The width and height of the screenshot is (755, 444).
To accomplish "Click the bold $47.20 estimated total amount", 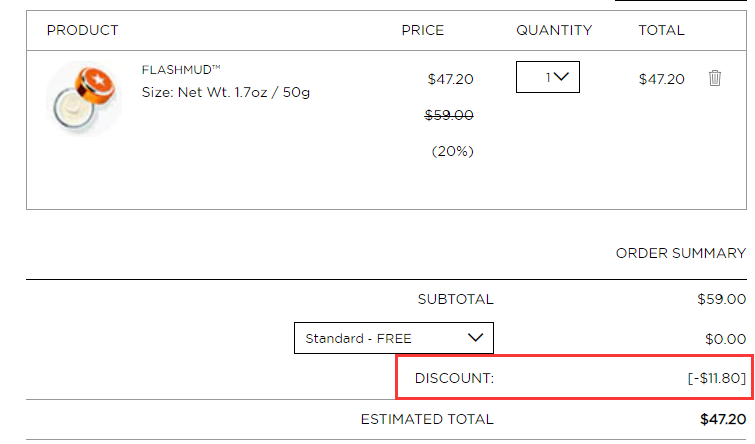I will [723, 419].
